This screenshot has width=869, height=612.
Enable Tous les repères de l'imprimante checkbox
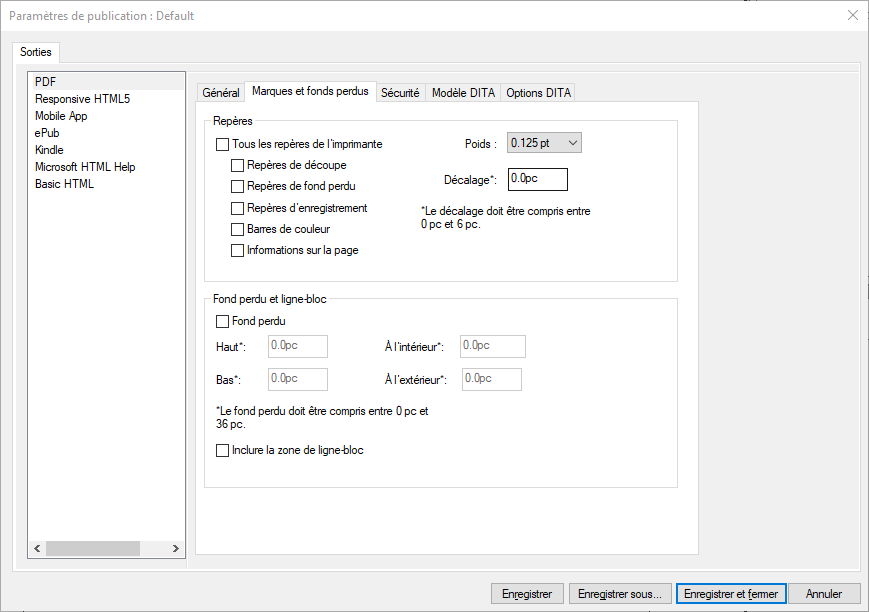point(223,144)
